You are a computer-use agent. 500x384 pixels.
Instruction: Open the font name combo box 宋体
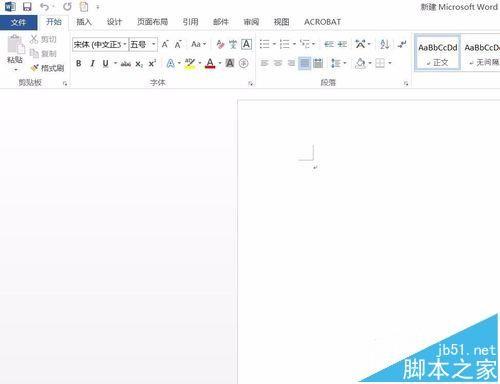pyautogui.click(x=100, y=44)
